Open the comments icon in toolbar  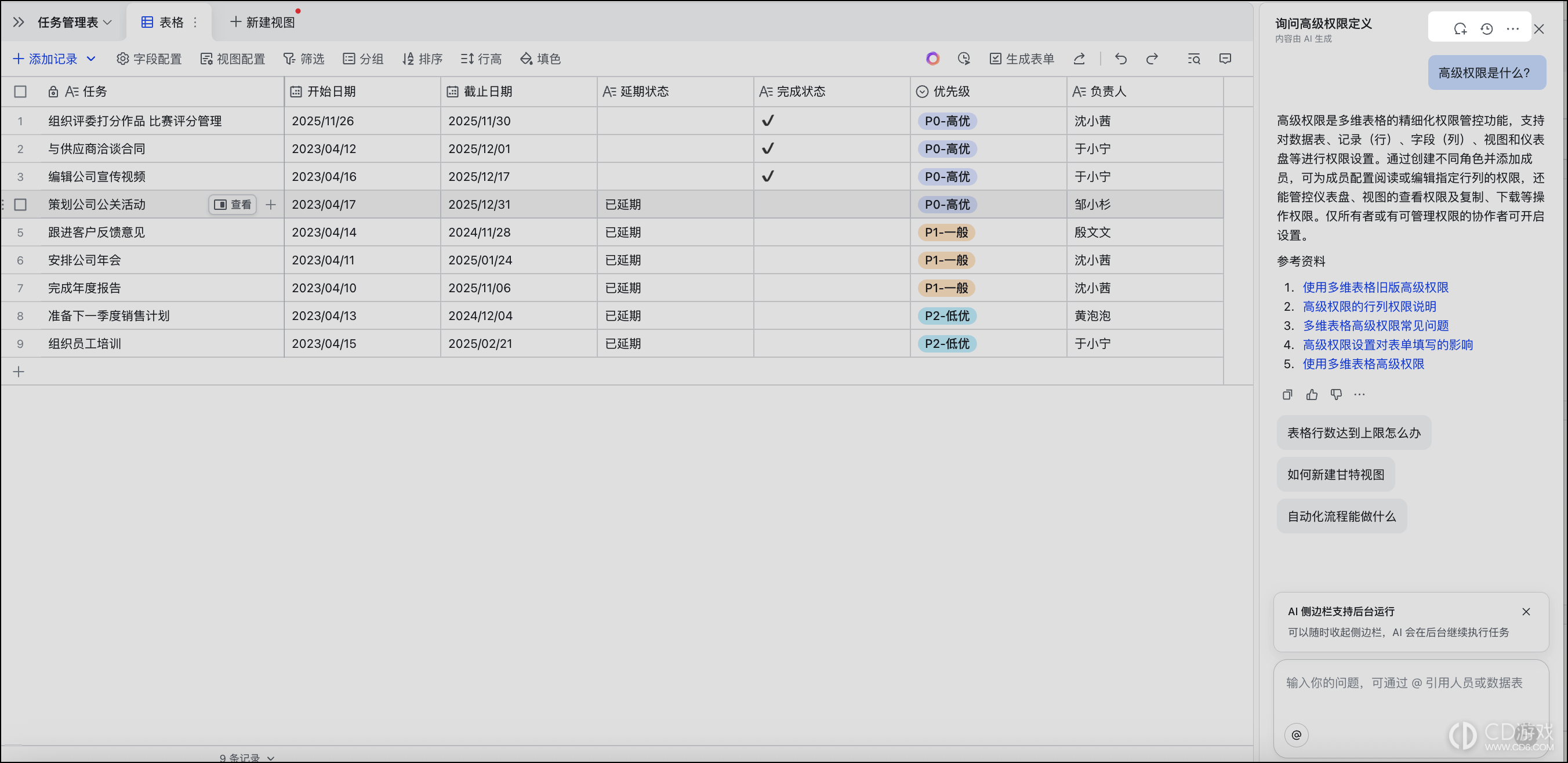(1225, 59)
